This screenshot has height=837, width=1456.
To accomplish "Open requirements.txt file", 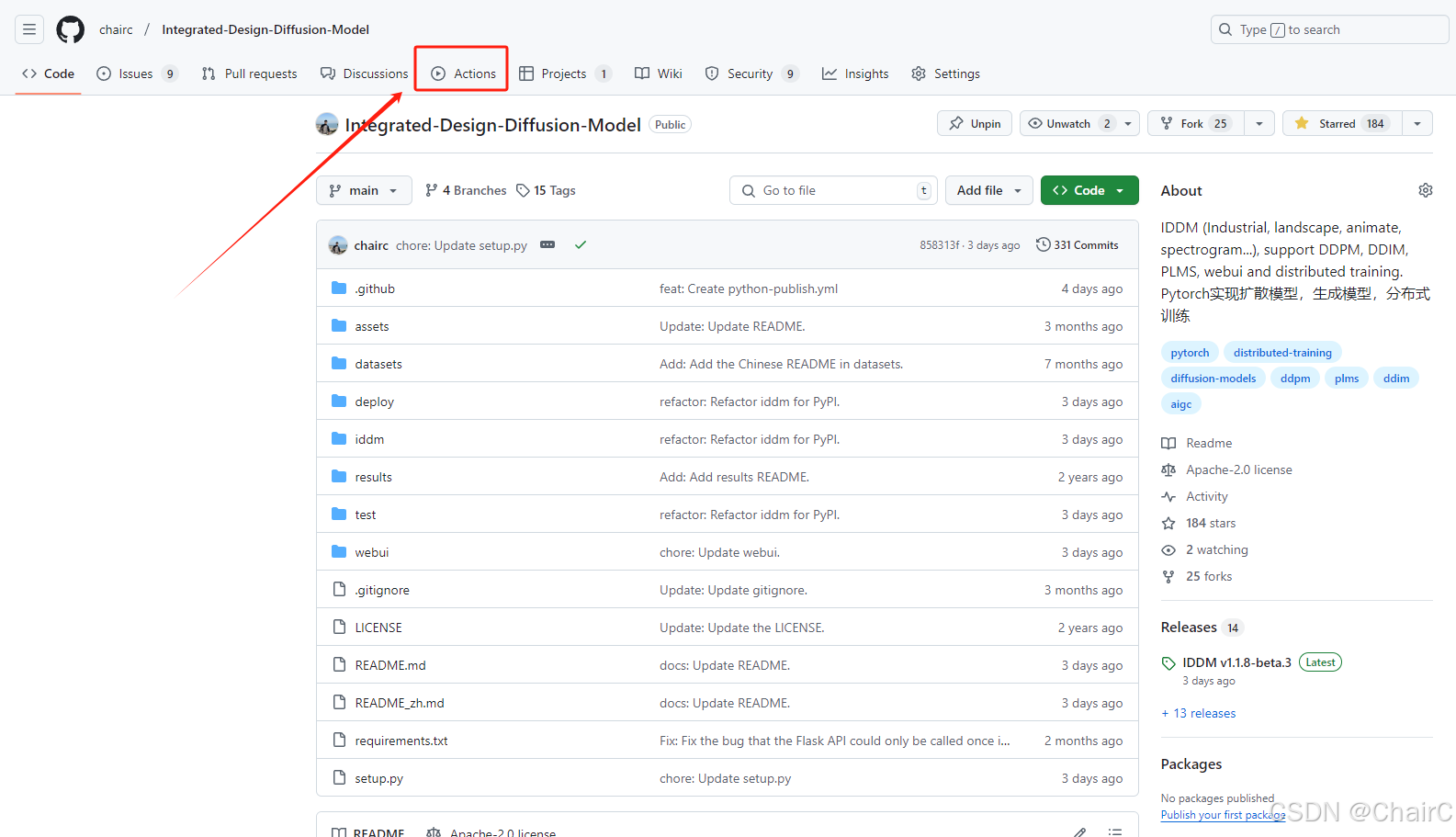I will tap(401, 741).
